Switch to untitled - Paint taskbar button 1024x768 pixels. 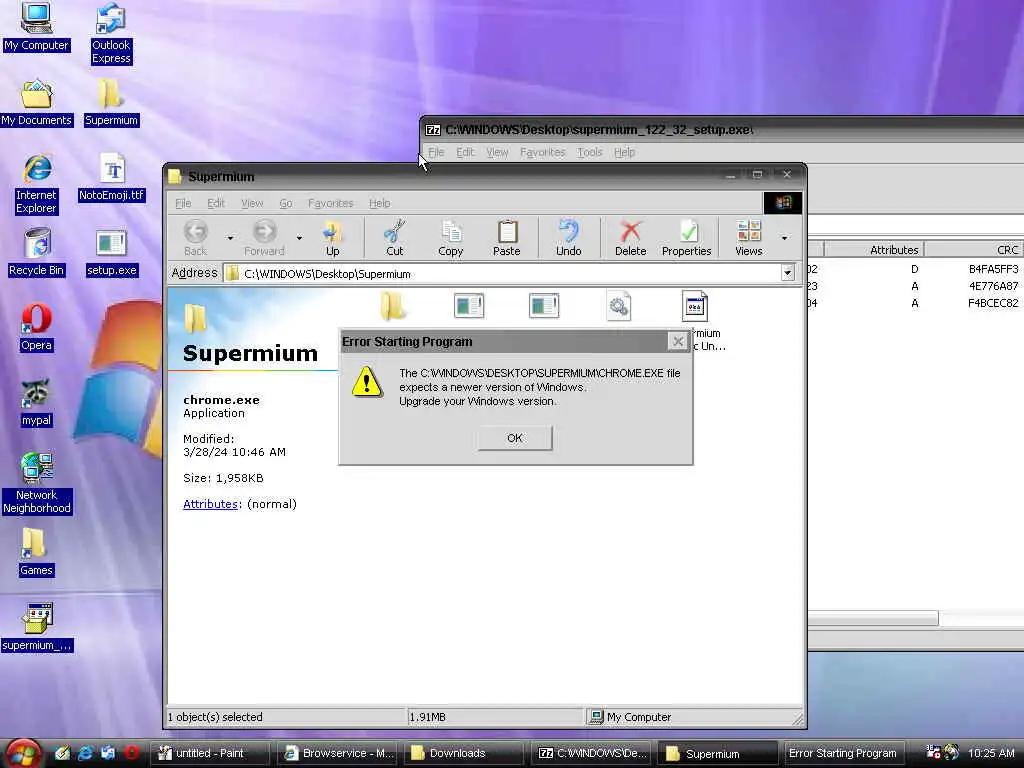coord(210,753)
